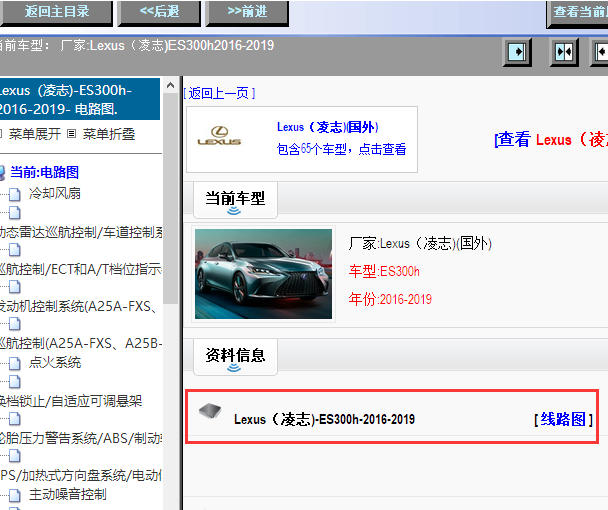Click the 查看当前 button at top right

pos(577,13)
